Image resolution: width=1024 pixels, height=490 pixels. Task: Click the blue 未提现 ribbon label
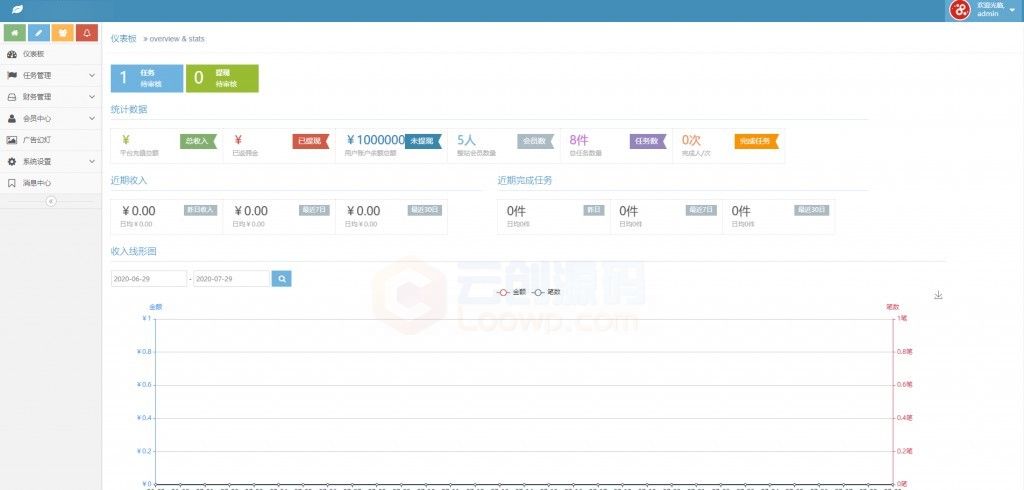point(423,141)
